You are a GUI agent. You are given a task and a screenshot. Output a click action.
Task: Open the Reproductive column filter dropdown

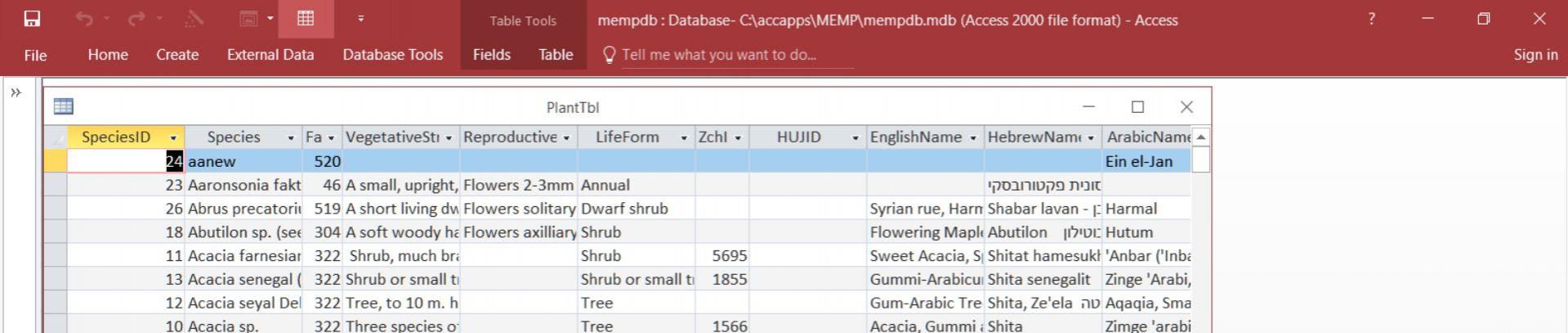coord(566,137)
